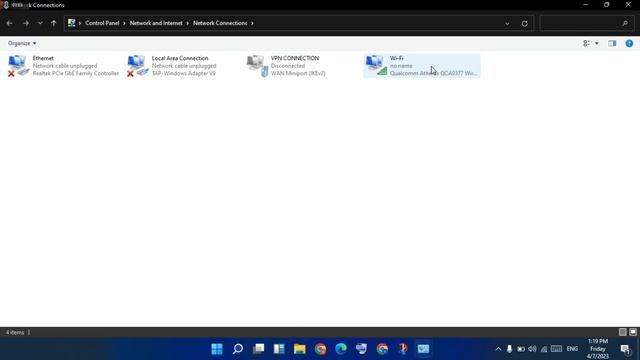Open the clock and date flyout
Screen dimensions: 640x360
(x=598, y=349)
